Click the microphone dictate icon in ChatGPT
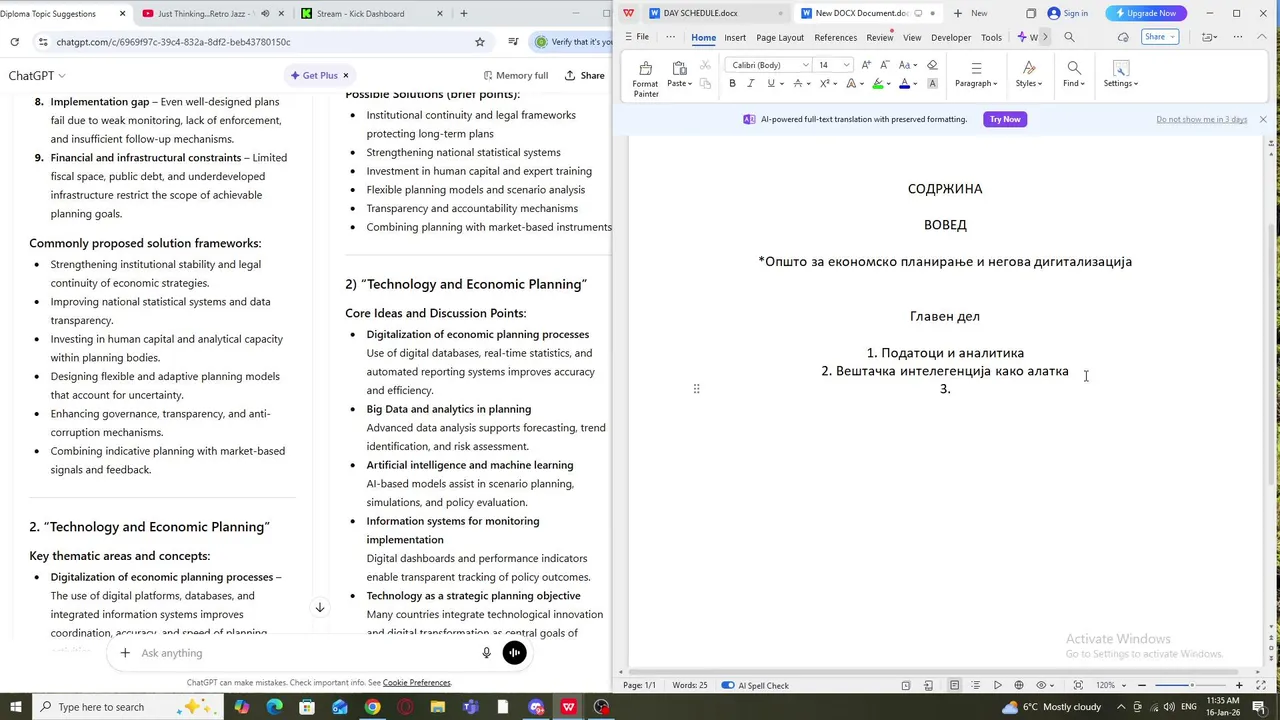Screen dimensions: 1280x720 coord(487,653)
